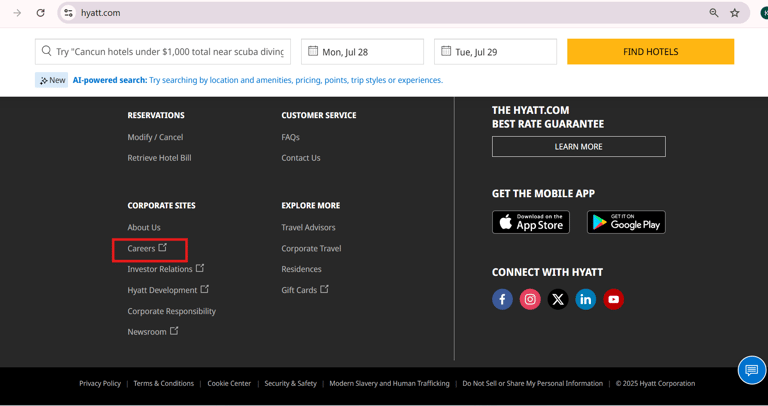Download on the App Store badge
This screenshot has height=406, width=768.
click(531, 222)
